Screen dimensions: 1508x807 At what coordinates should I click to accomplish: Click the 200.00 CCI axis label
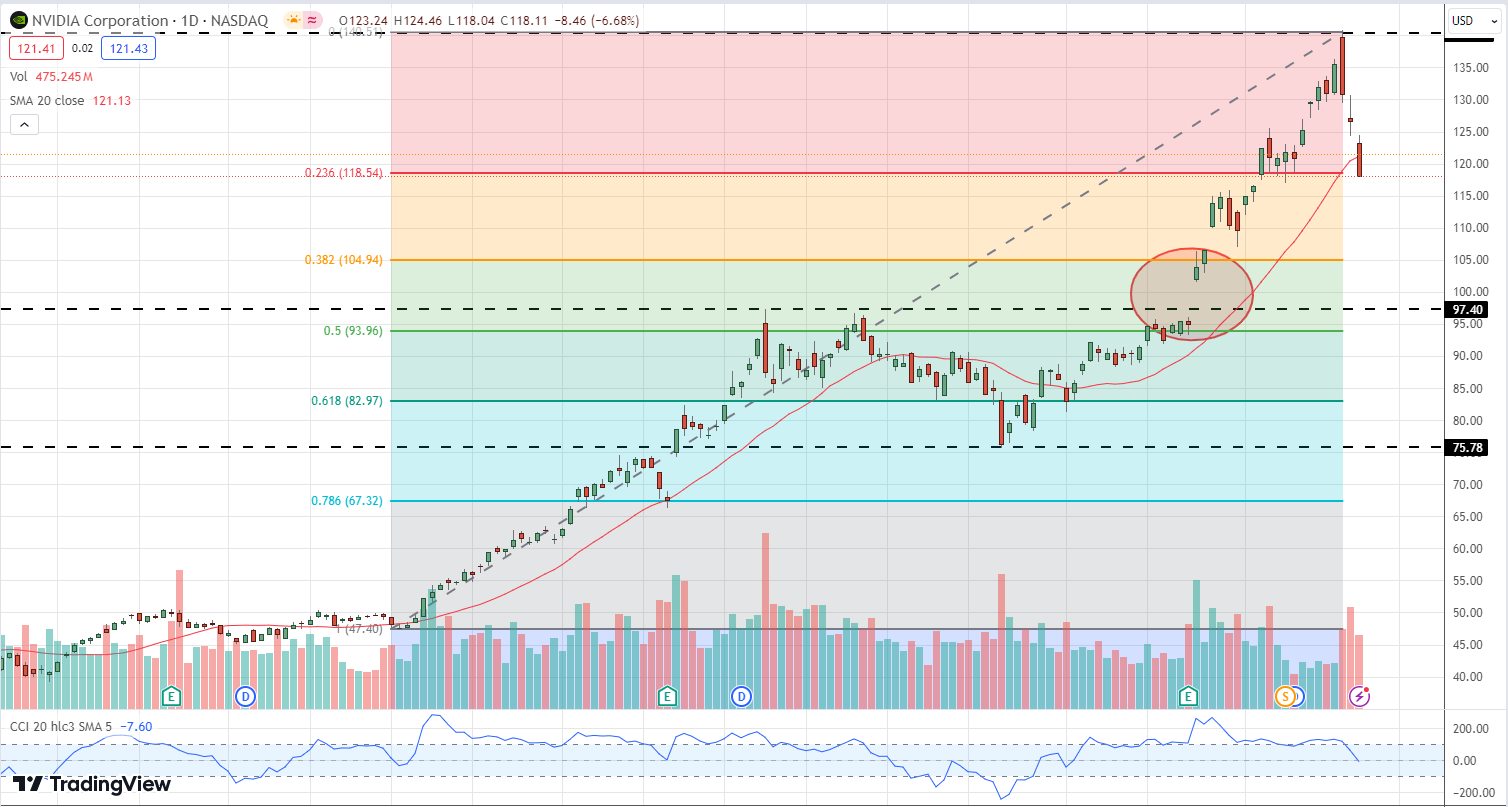tap(1472, 729)
